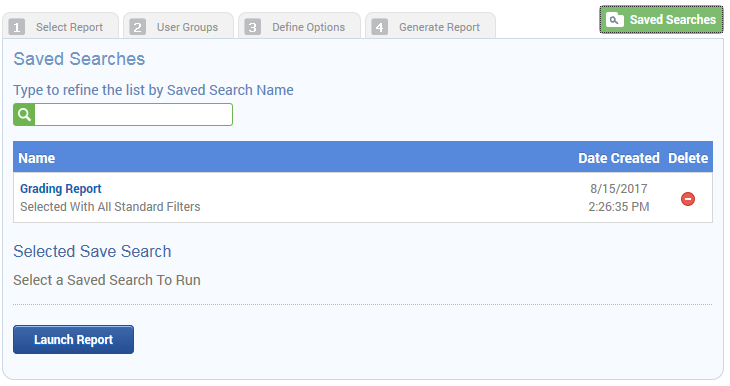This screenshot has height=386, width=730.
Task: Go to the Define Options tab
Action: coord(299,26)
